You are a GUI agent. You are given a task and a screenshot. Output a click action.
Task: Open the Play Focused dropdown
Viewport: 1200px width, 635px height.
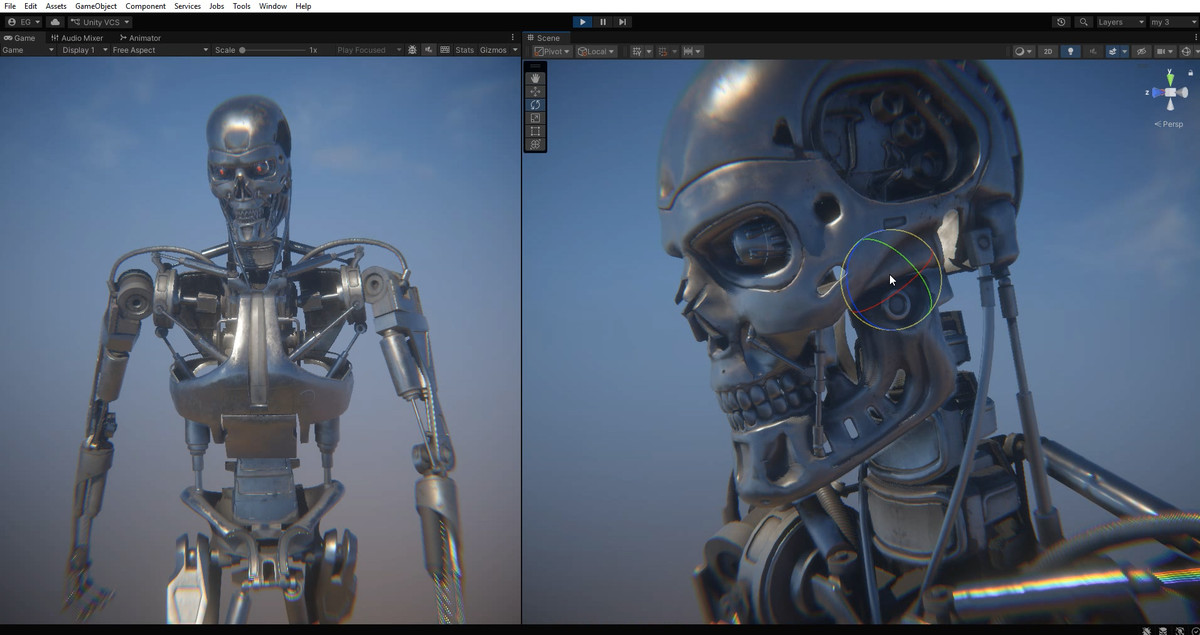368,50
